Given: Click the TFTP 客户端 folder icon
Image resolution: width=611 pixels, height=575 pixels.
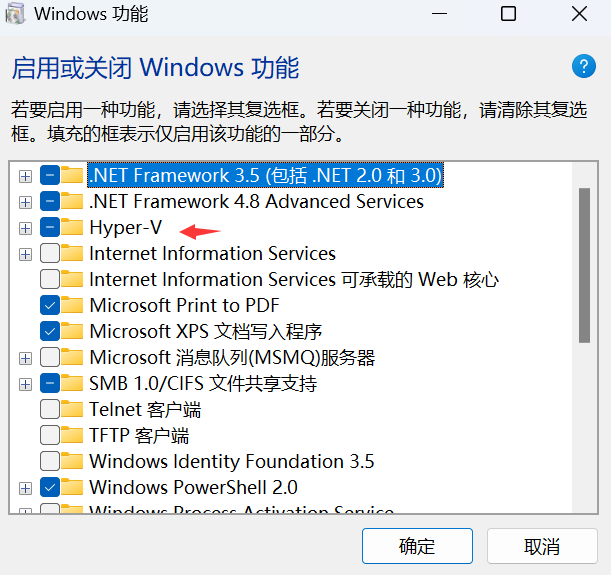Looking at the screenshot, I should [x=72, y=435].
